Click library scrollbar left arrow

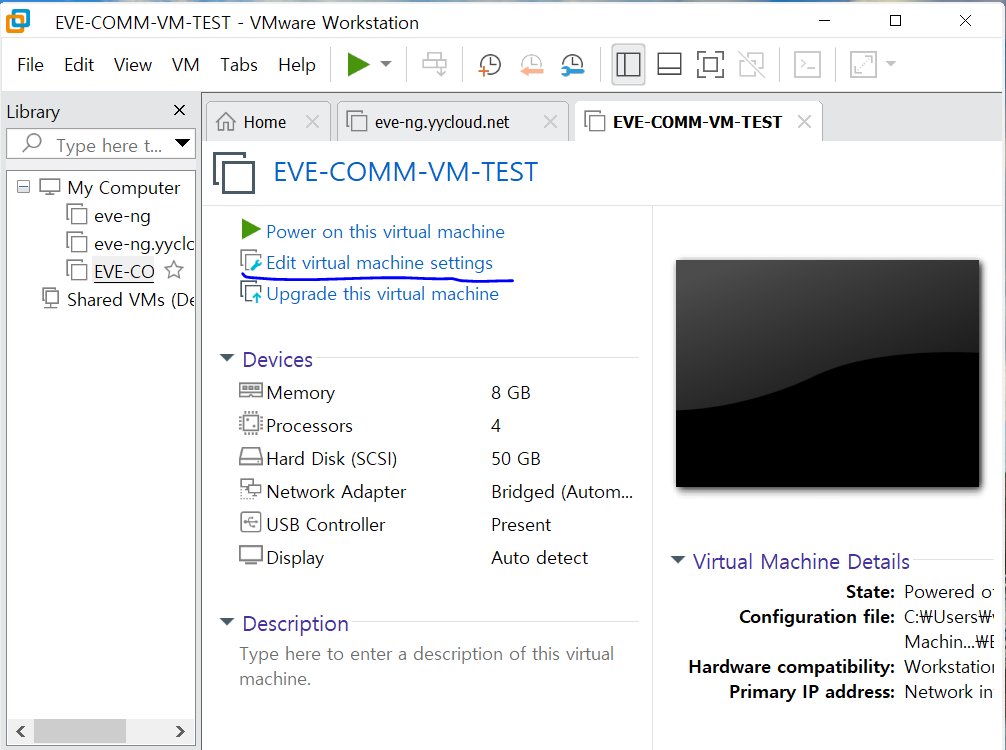click(21, 731)
